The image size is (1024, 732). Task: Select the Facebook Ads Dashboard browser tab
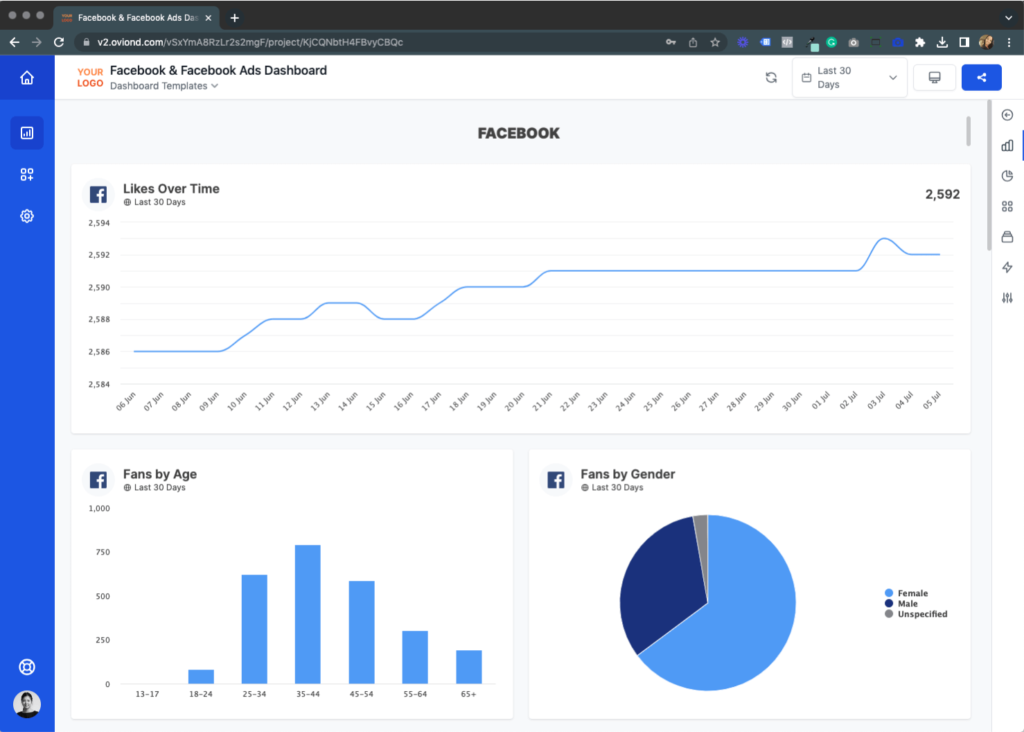(x=136, y=18)
